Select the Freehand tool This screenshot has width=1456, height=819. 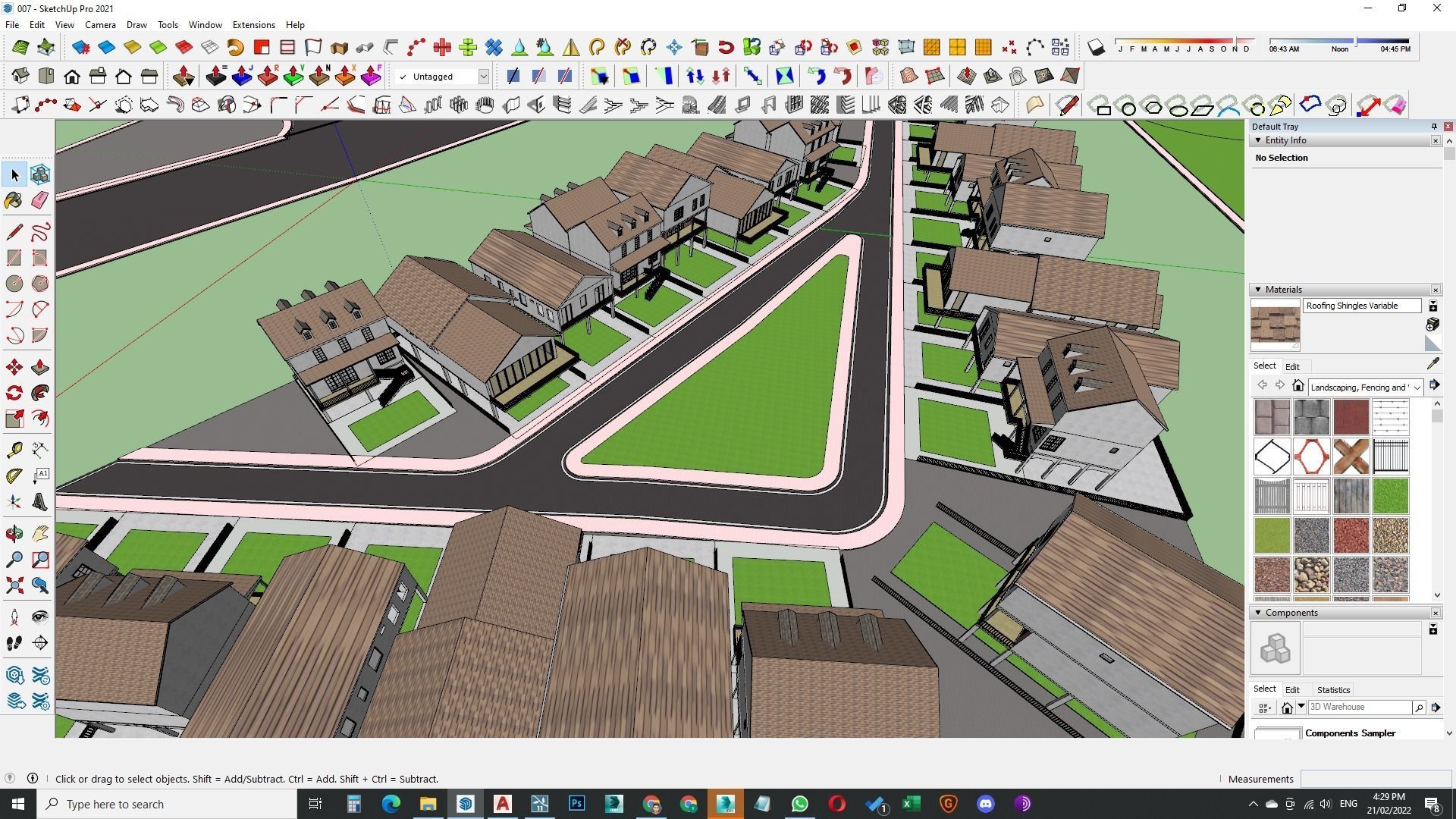coord(40,231)
